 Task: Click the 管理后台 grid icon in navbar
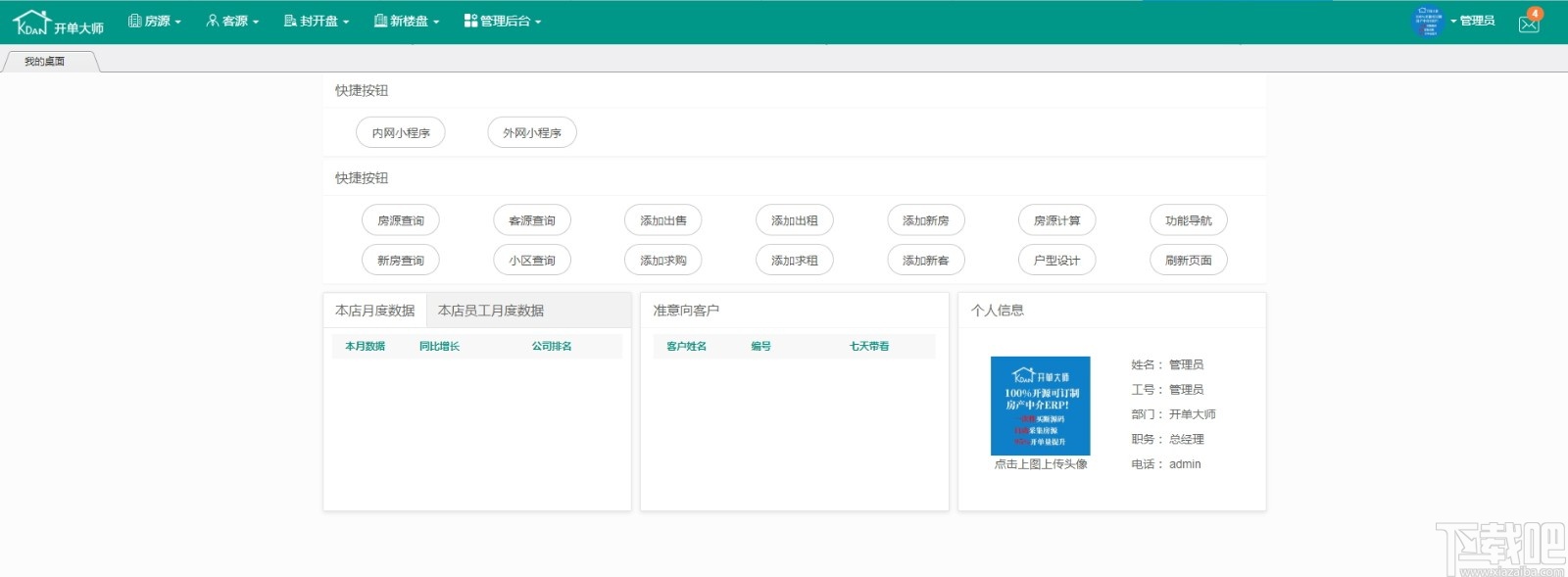[470, 21]
